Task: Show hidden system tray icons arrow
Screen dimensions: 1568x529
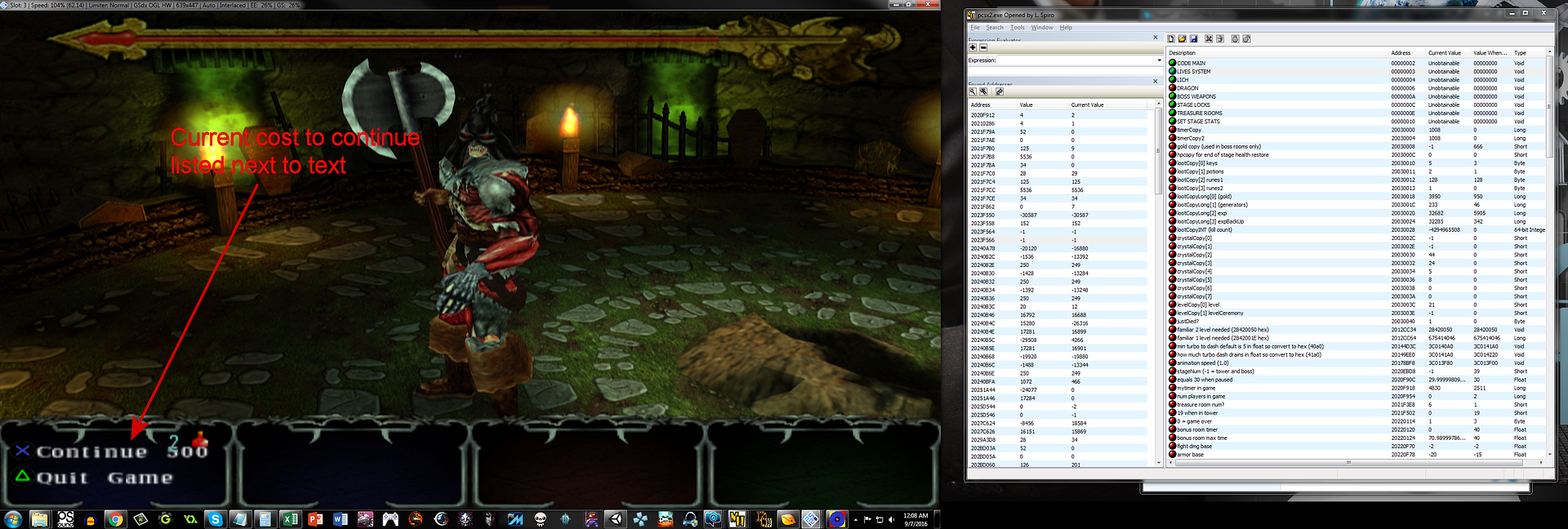Action: click(856, 519)
